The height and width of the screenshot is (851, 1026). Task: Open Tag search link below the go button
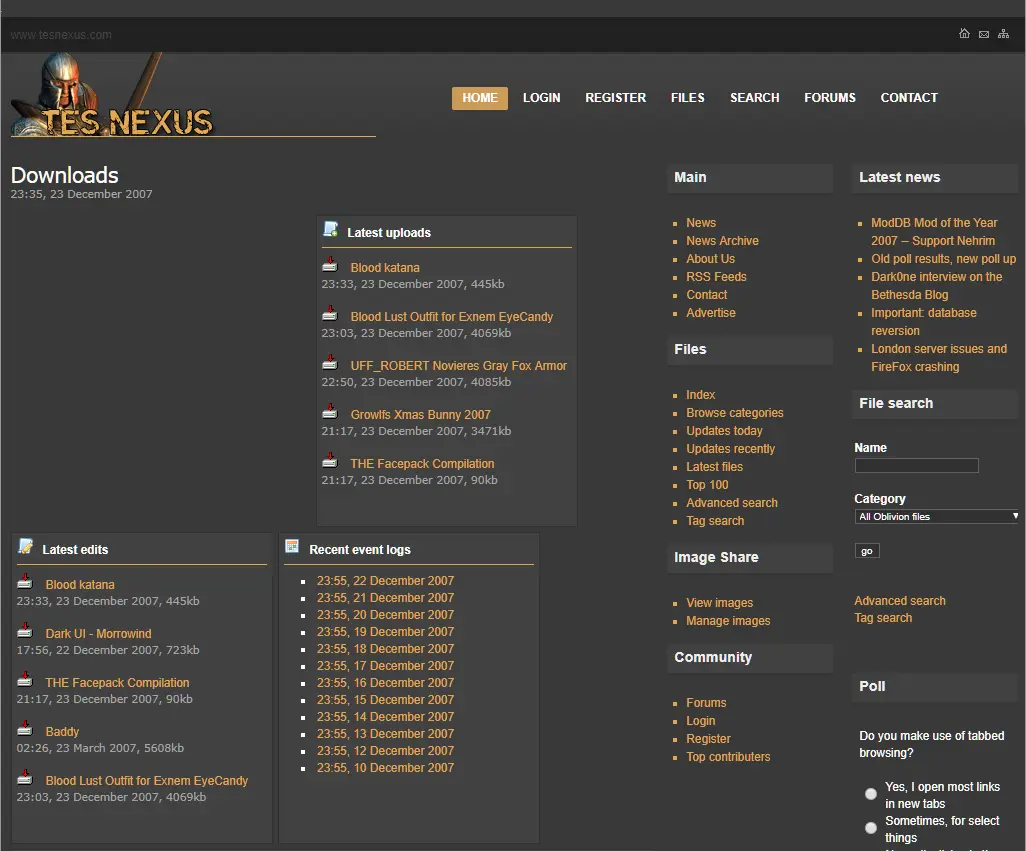(883, 618)
